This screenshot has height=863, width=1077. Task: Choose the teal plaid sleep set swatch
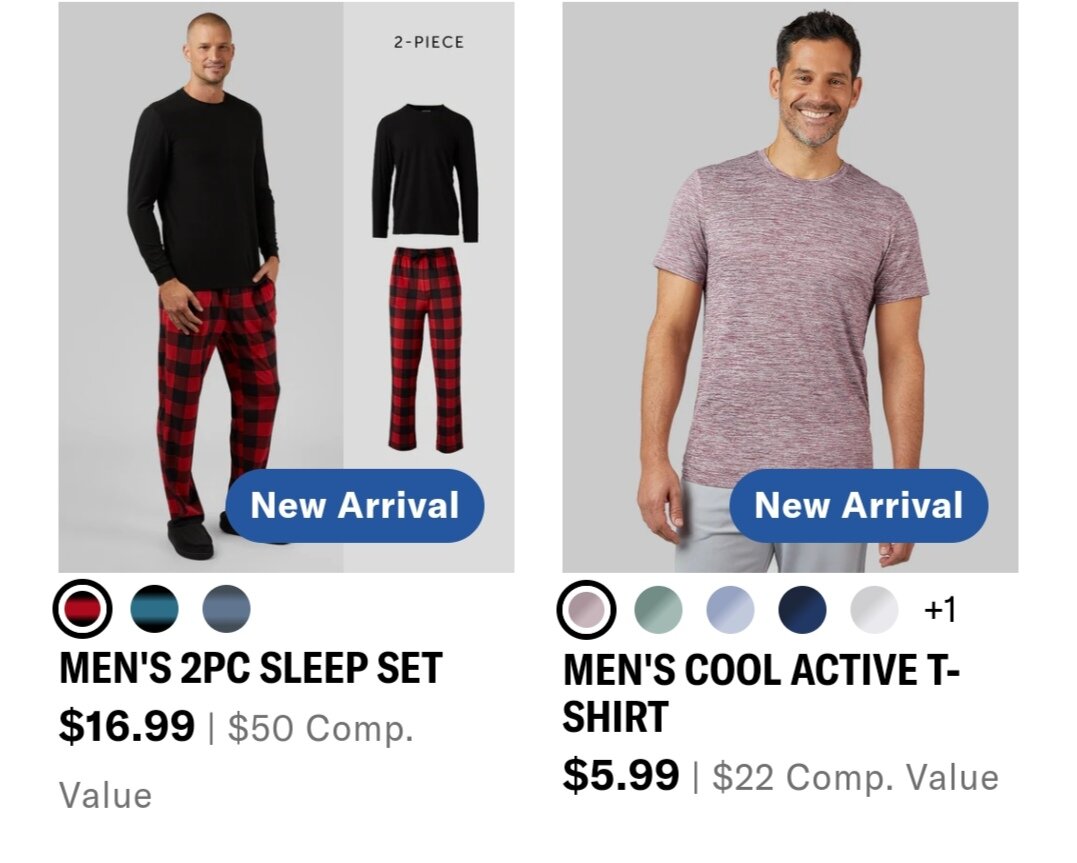pos(155,609)
